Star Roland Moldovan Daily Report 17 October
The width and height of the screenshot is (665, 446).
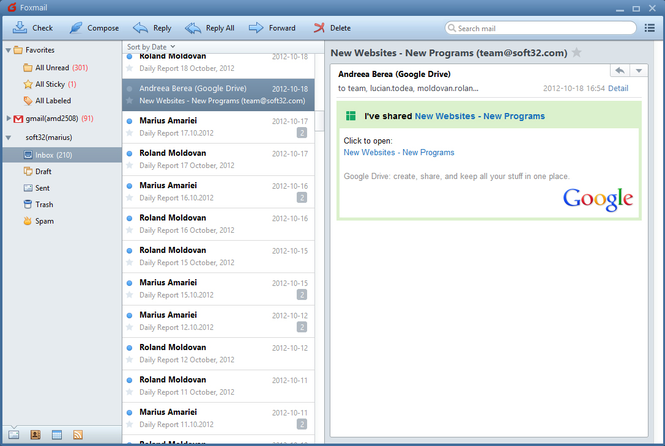click(x=130, y=165)
